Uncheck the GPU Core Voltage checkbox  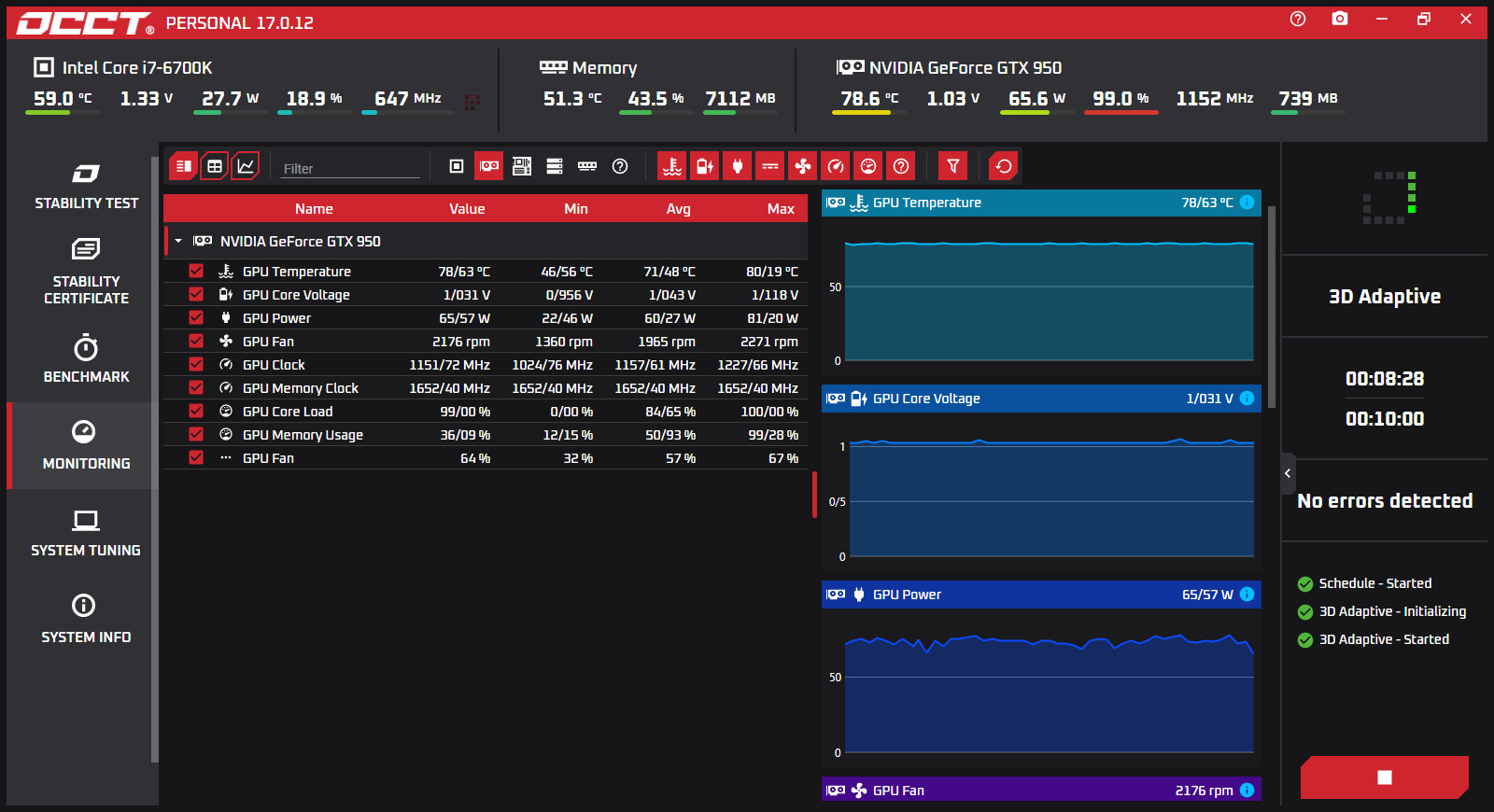click(x=196, y=294)
